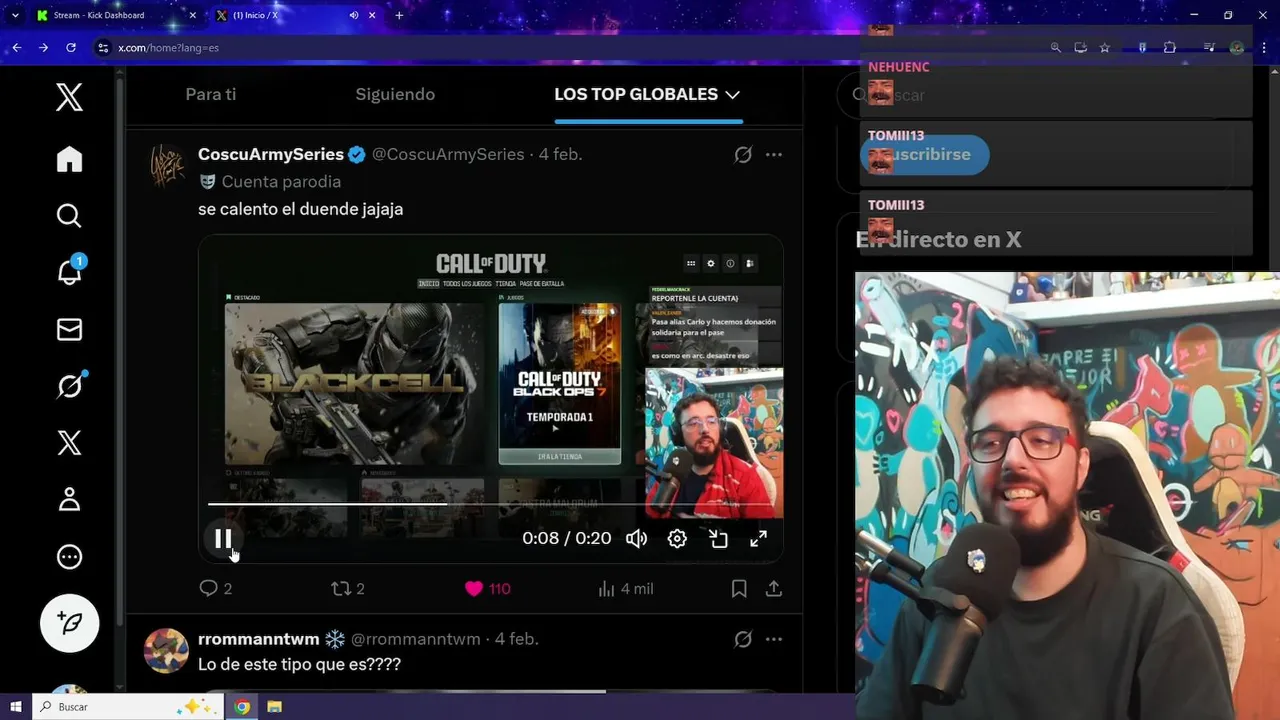
Task: Open Chrome zoom magnifier in address bar
Action: (1055, 47)
